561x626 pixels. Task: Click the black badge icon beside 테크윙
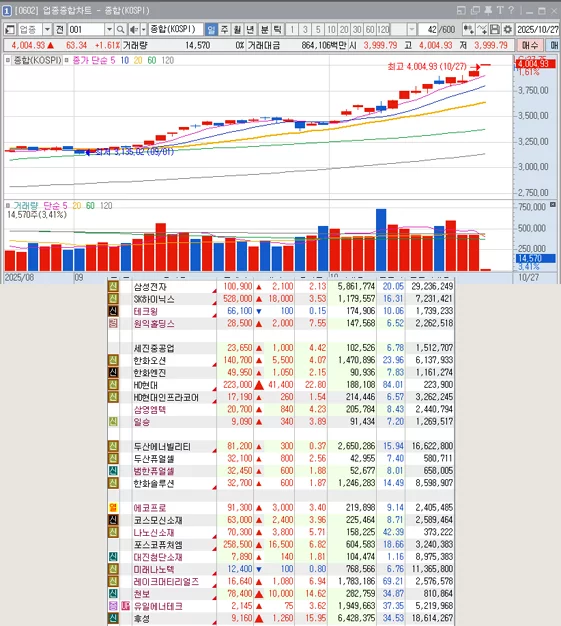pos(113,311)
